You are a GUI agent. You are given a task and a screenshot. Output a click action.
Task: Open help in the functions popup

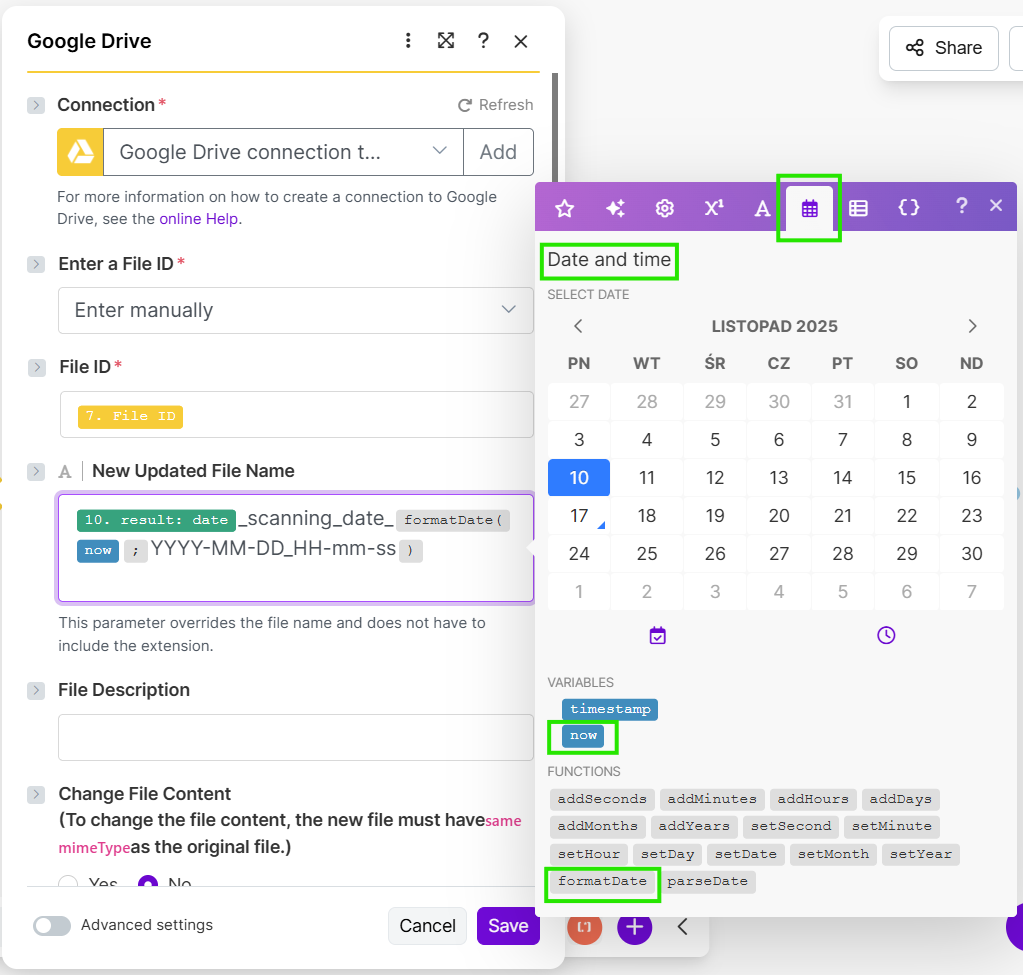(961, 206)
